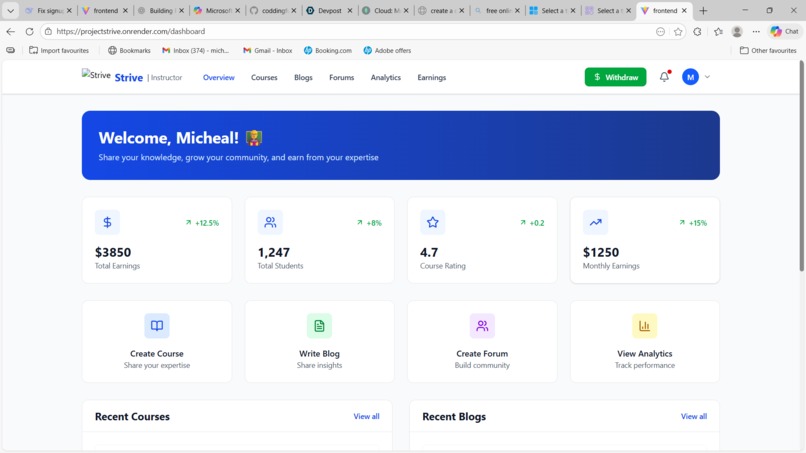Viewport: 806px width, 453px height.
Task: Close the Fix signup browser tab
Action: click(x=69, y=10)
